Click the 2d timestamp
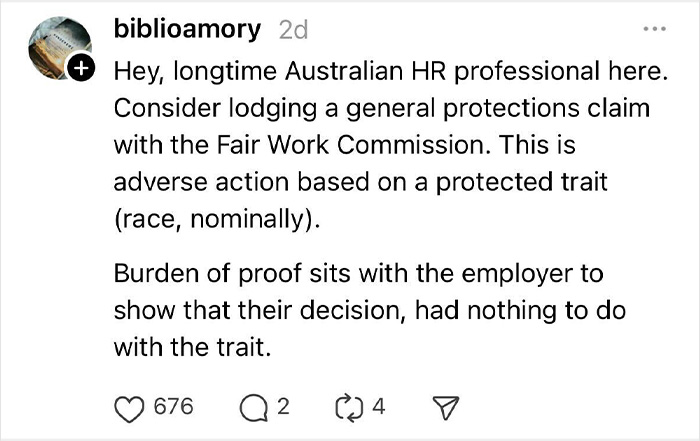The height and width of the screenshot is (441, 700). pos(293,30)
